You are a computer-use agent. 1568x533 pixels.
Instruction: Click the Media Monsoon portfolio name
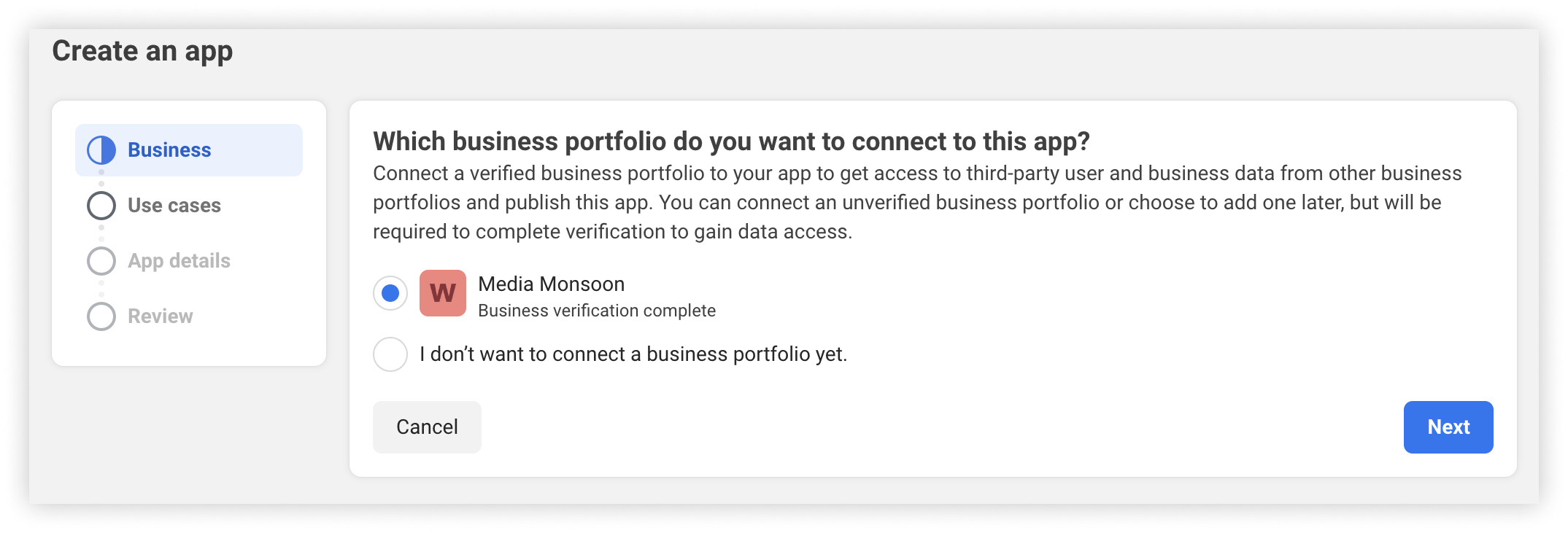pyautogui.click(x=551, y=284)
